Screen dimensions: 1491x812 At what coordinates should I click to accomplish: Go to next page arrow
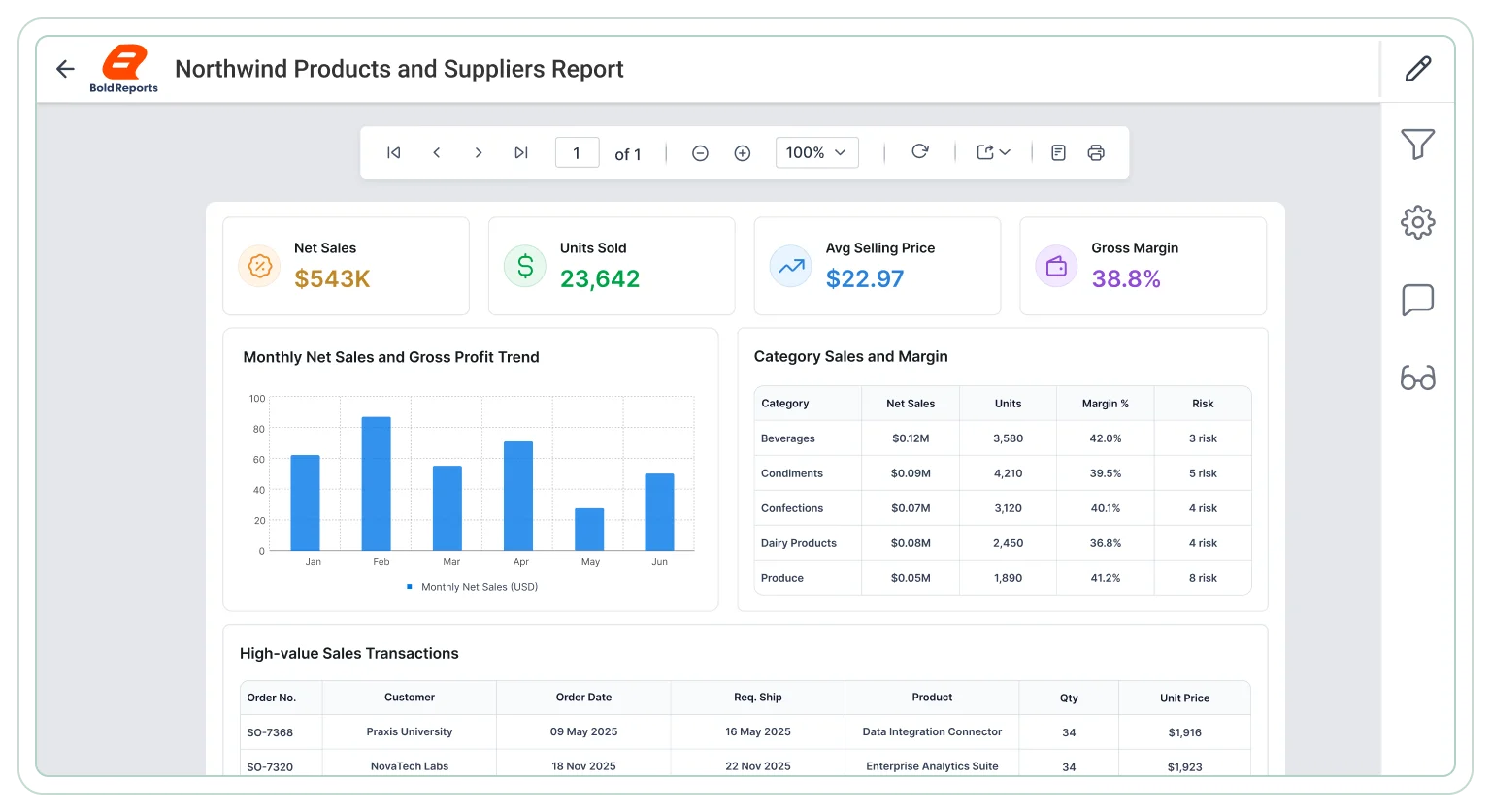[x=479, y=152]
